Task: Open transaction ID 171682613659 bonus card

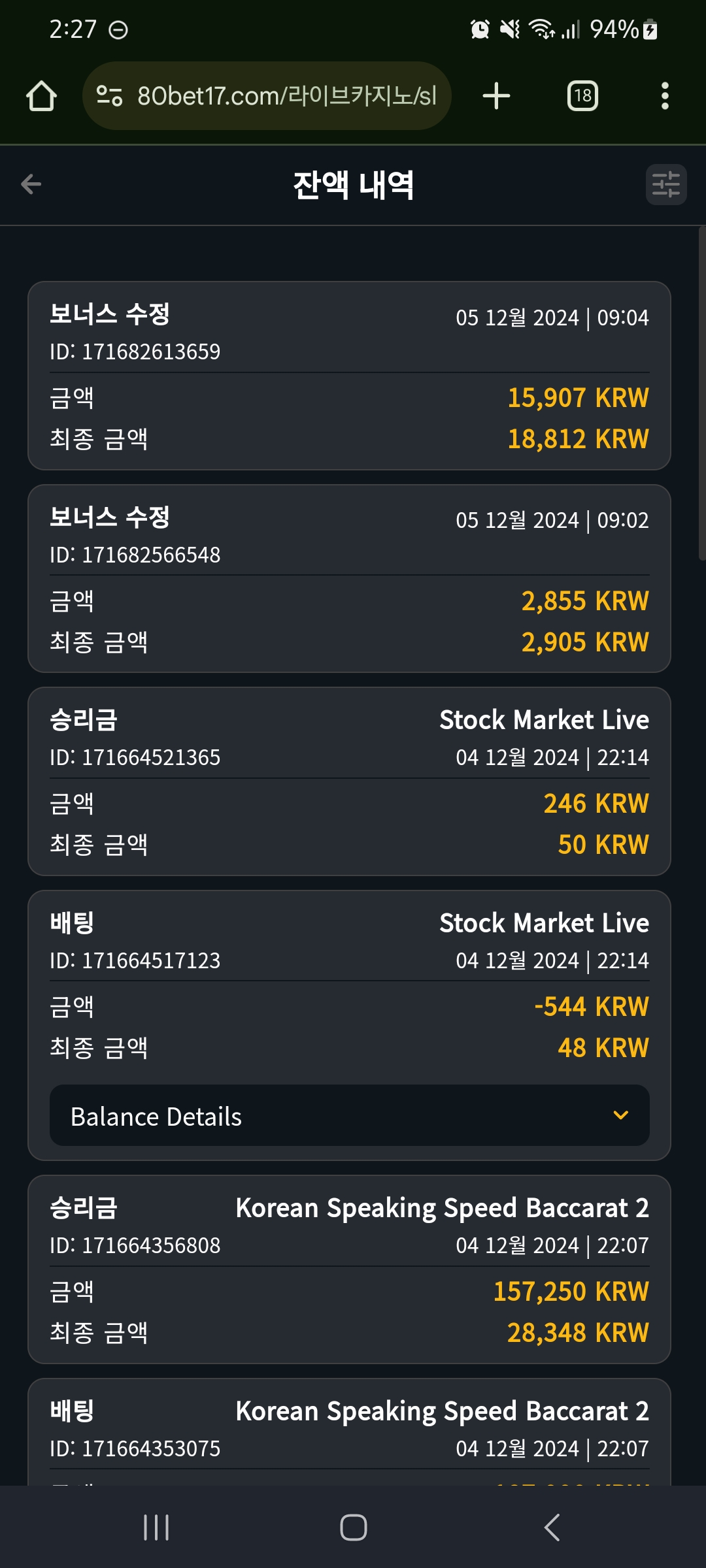Action: 350,376
